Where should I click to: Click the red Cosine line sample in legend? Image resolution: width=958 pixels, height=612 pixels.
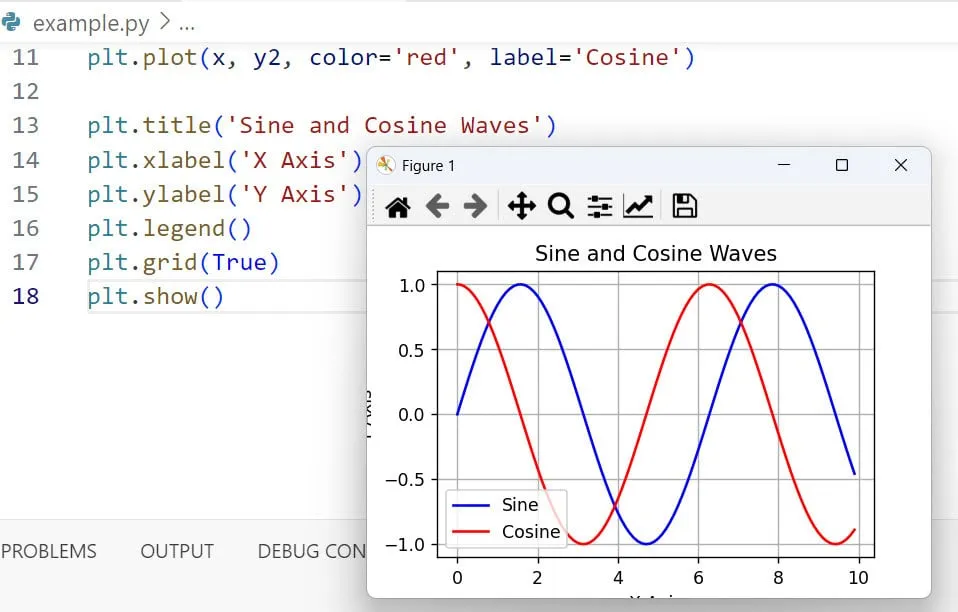click(x=471, y=532)
